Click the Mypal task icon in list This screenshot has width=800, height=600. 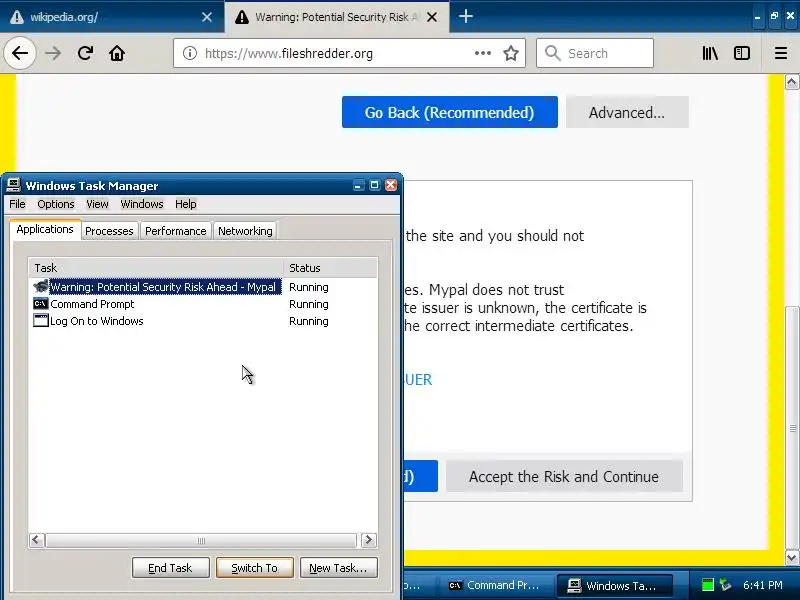(x=40, y=286)
